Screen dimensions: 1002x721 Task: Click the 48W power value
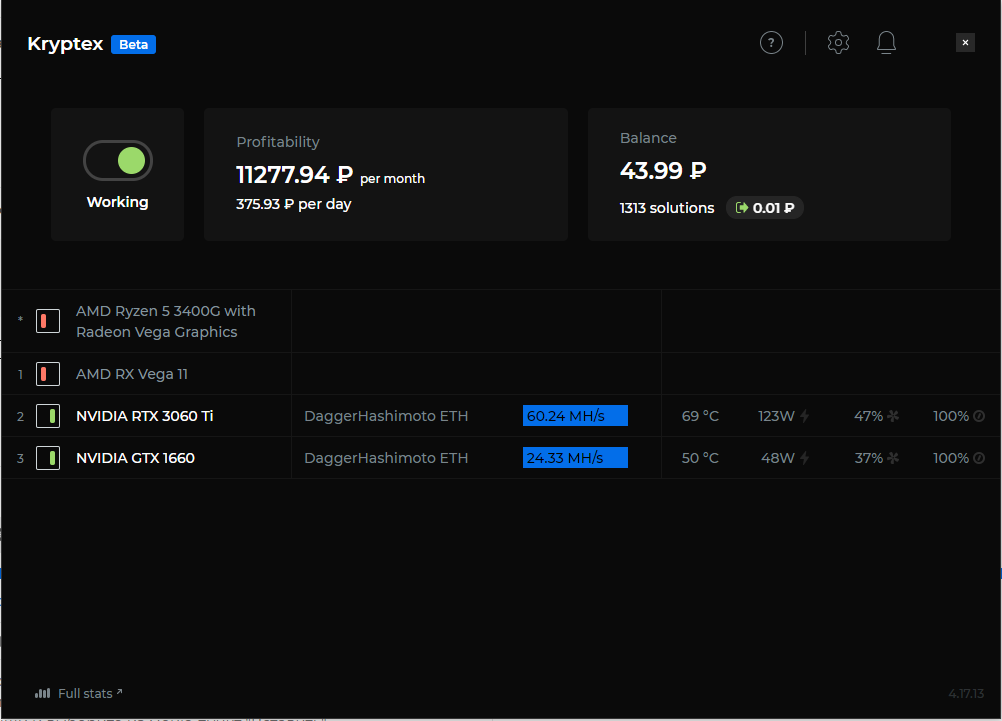coord(778,458)
